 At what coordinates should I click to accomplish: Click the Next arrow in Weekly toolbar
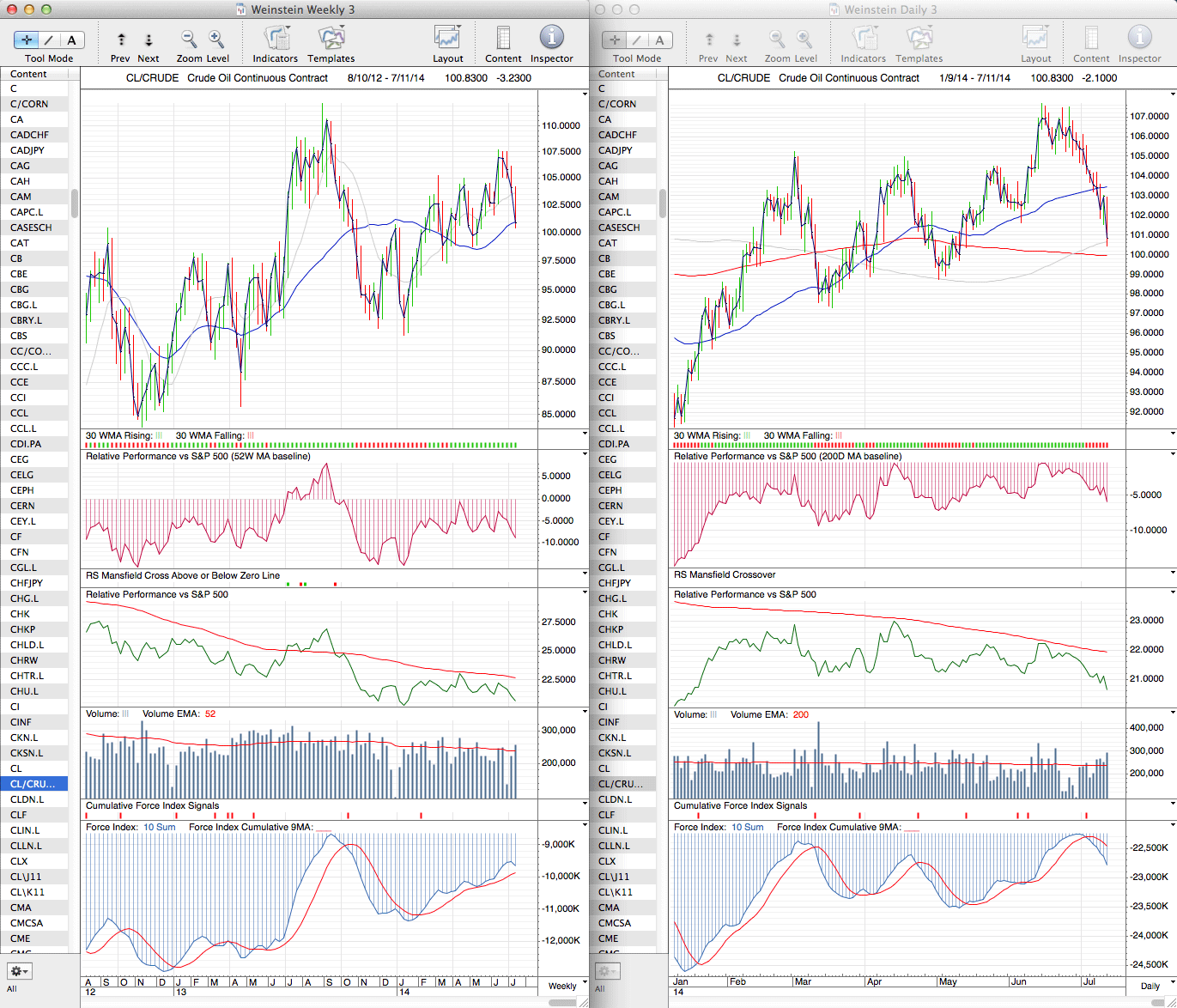149,39
